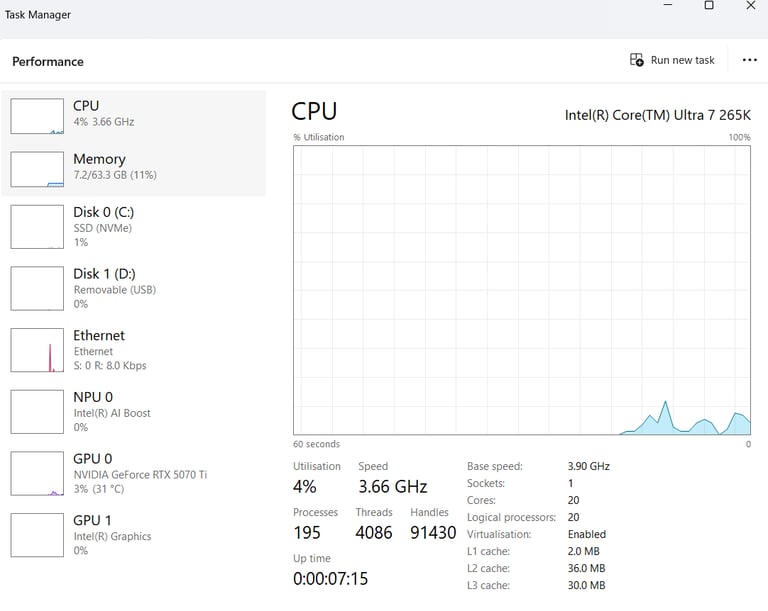The height and width of the screenshot is (611, 768).
Task: Open the GPU 0 performance entry
Action: coord(134,473)
